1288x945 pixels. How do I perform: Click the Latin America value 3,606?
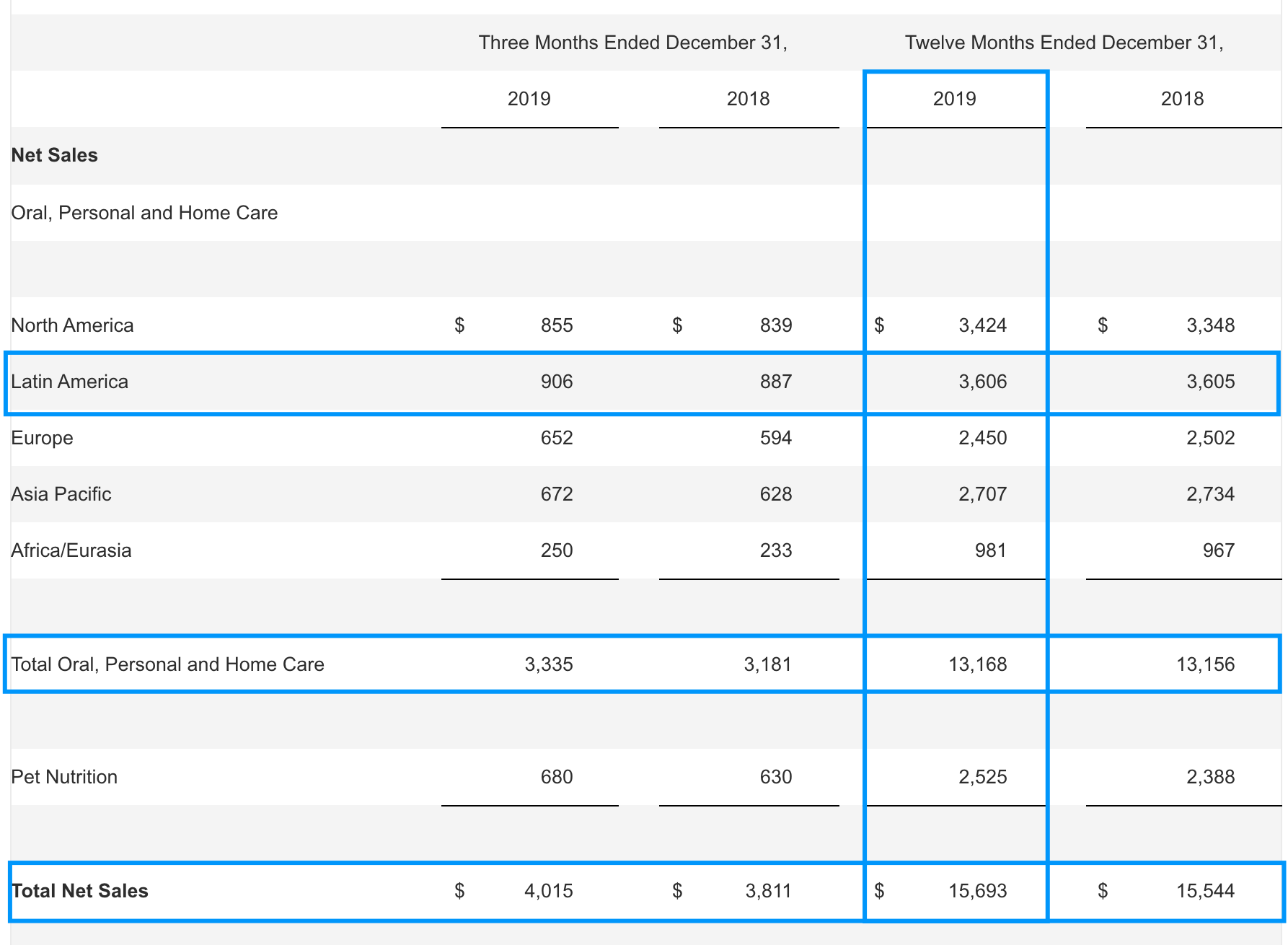point(982,382)
